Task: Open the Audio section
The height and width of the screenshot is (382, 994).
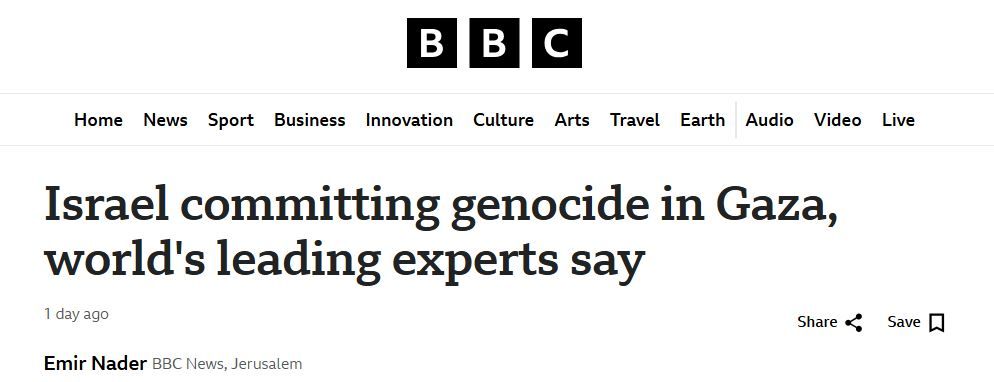Action: pyautogui.click(x=770, y=120)
